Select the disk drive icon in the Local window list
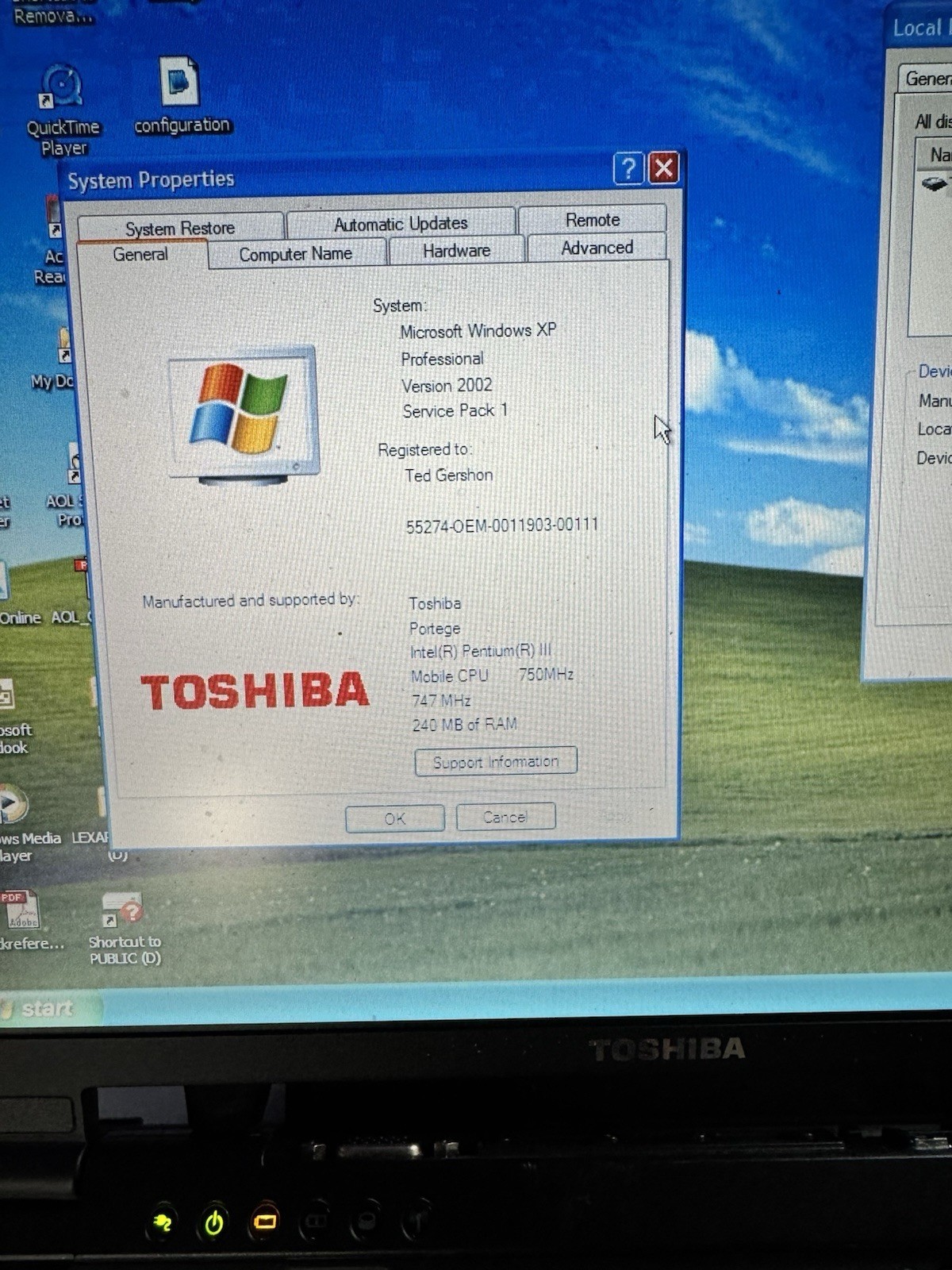The height and width of the screenshot is (1270, 952). pyautogui.click(x=935, y=184)
